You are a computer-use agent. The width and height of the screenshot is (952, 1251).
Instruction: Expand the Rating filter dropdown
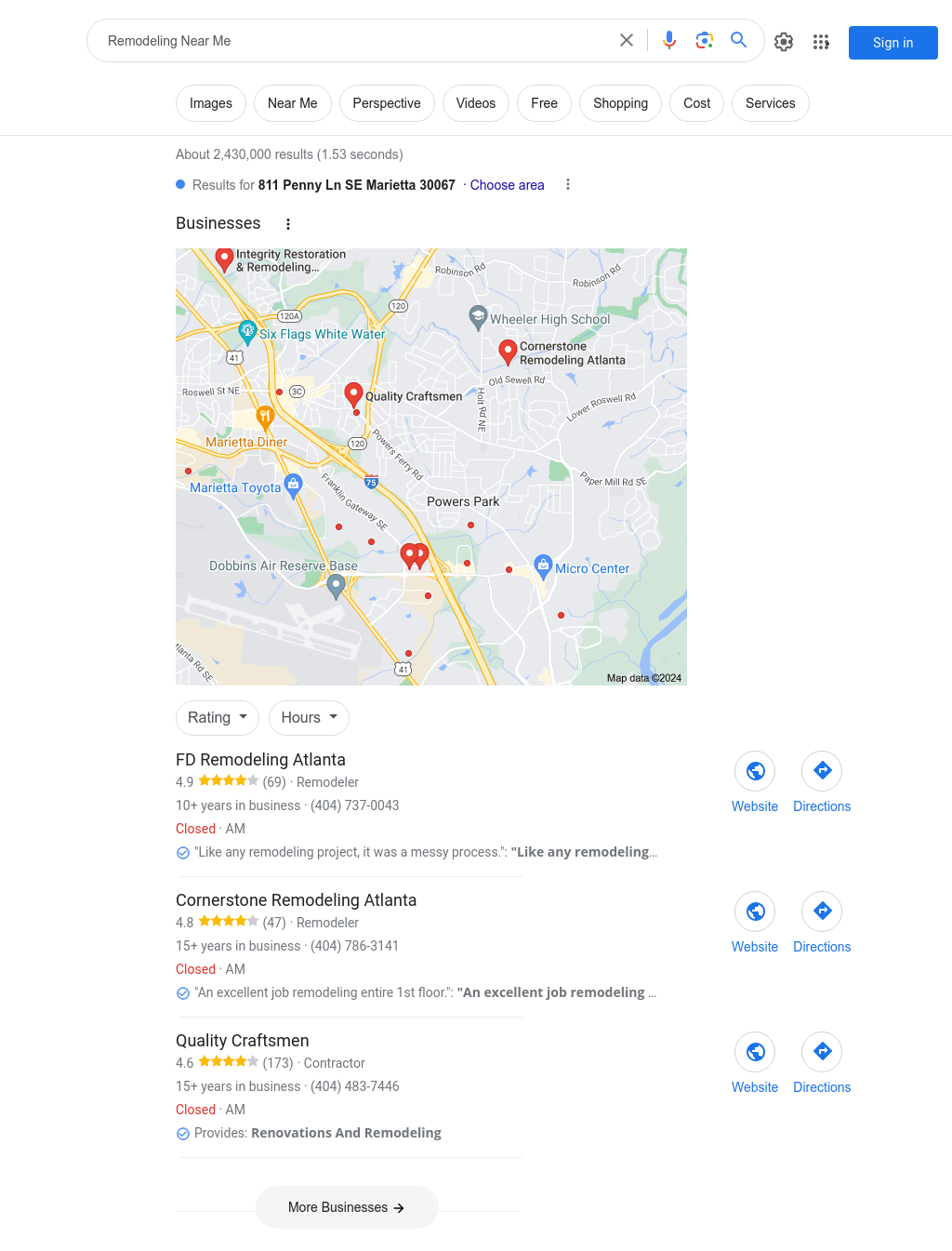(x=218, y=718)
